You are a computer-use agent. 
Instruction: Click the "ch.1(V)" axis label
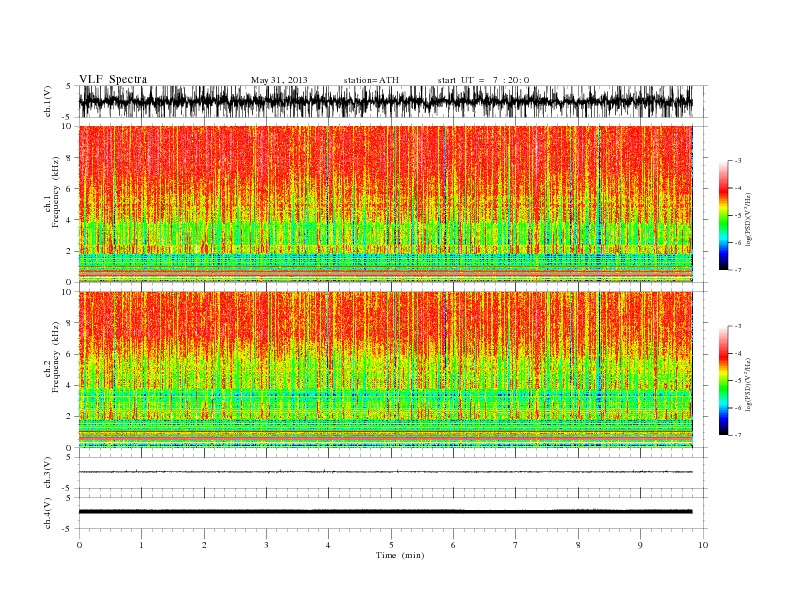pyautogui.click(x=48, y=101)
